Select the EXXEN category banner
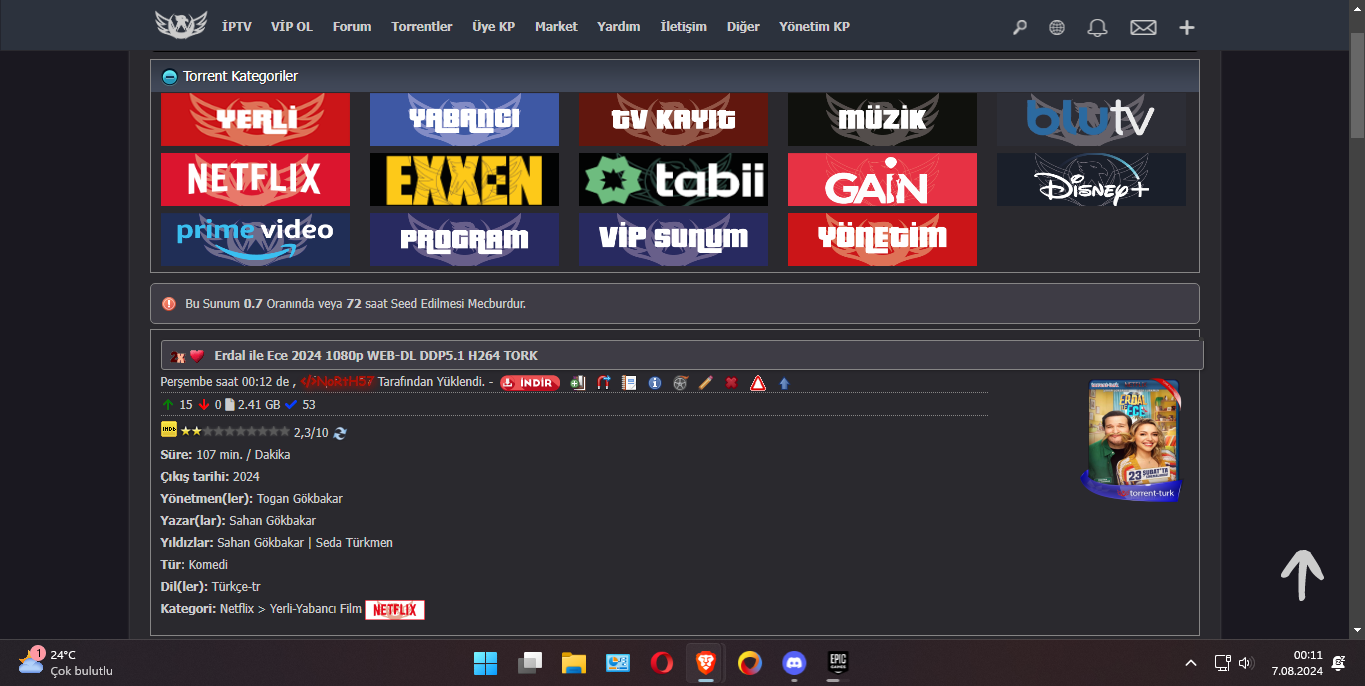The image size is (1365, 686). point(465,180)
